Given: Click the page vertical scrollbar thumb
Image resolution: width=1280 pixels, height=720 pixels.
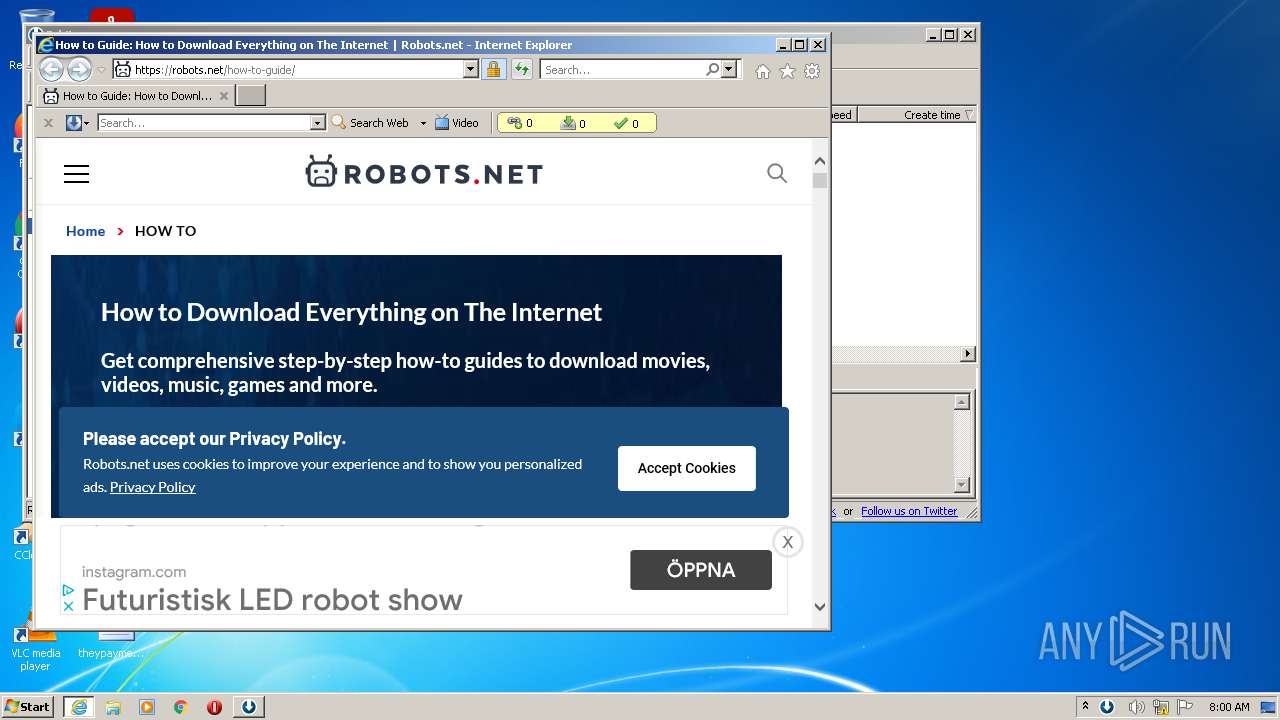Looking at the screenshot, I should 820,181.
